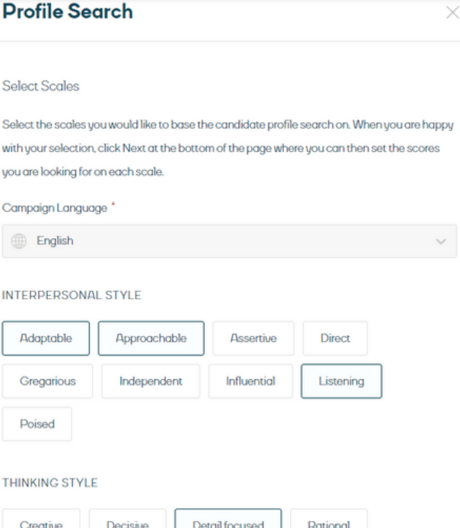This screenshot has width=460, height=528.
Task: Click the Campaign Language field label
Action: [x=55, y=208]
